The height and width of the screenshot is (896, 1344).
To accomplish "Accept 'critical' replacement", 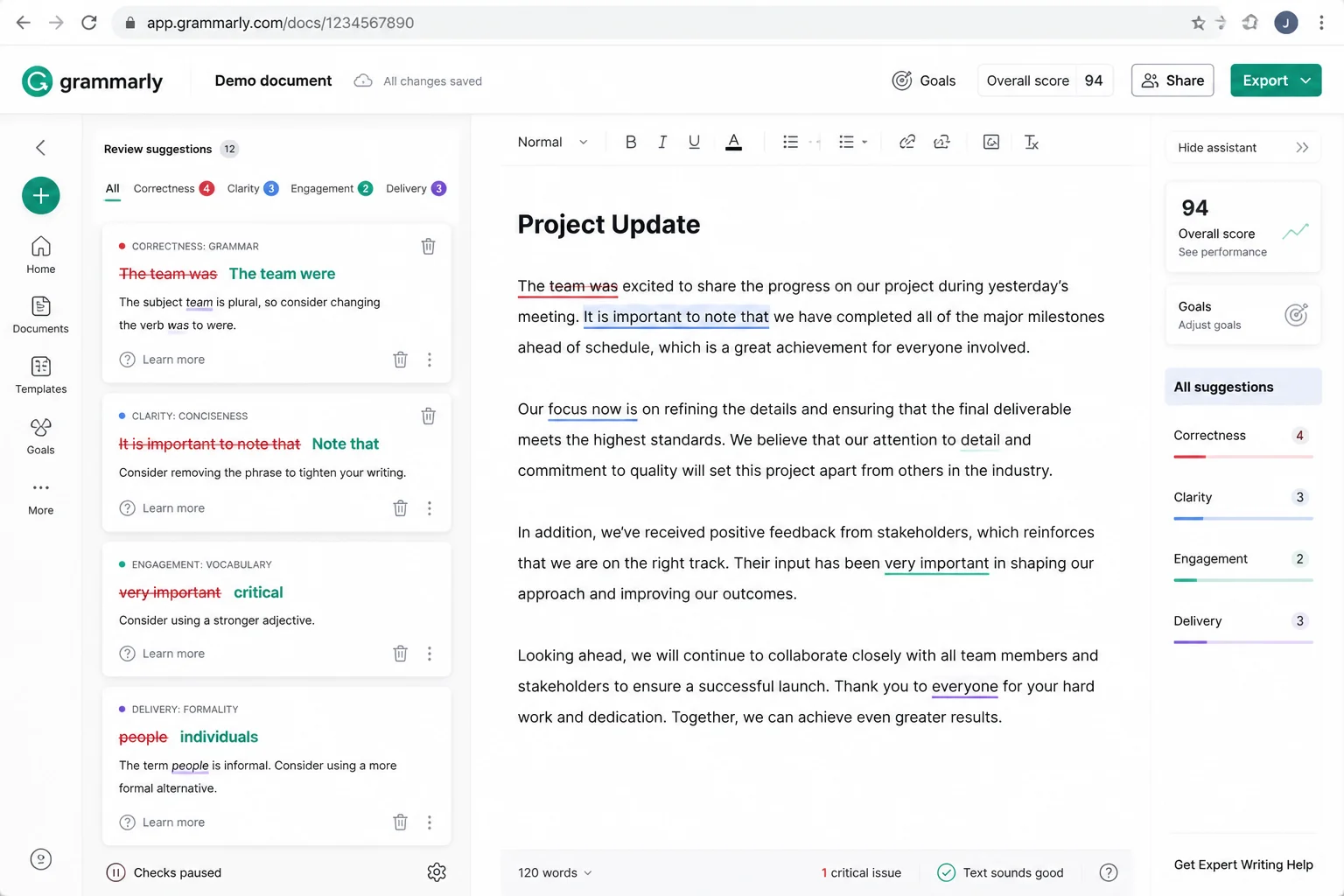I will coord(258,592).
